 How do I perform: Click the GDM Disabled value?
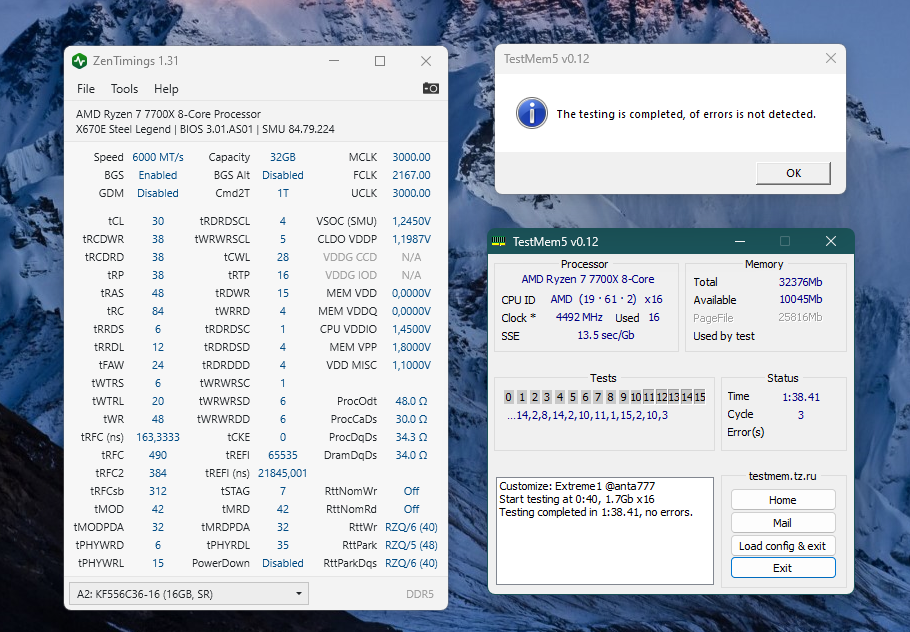coord(158,193)
